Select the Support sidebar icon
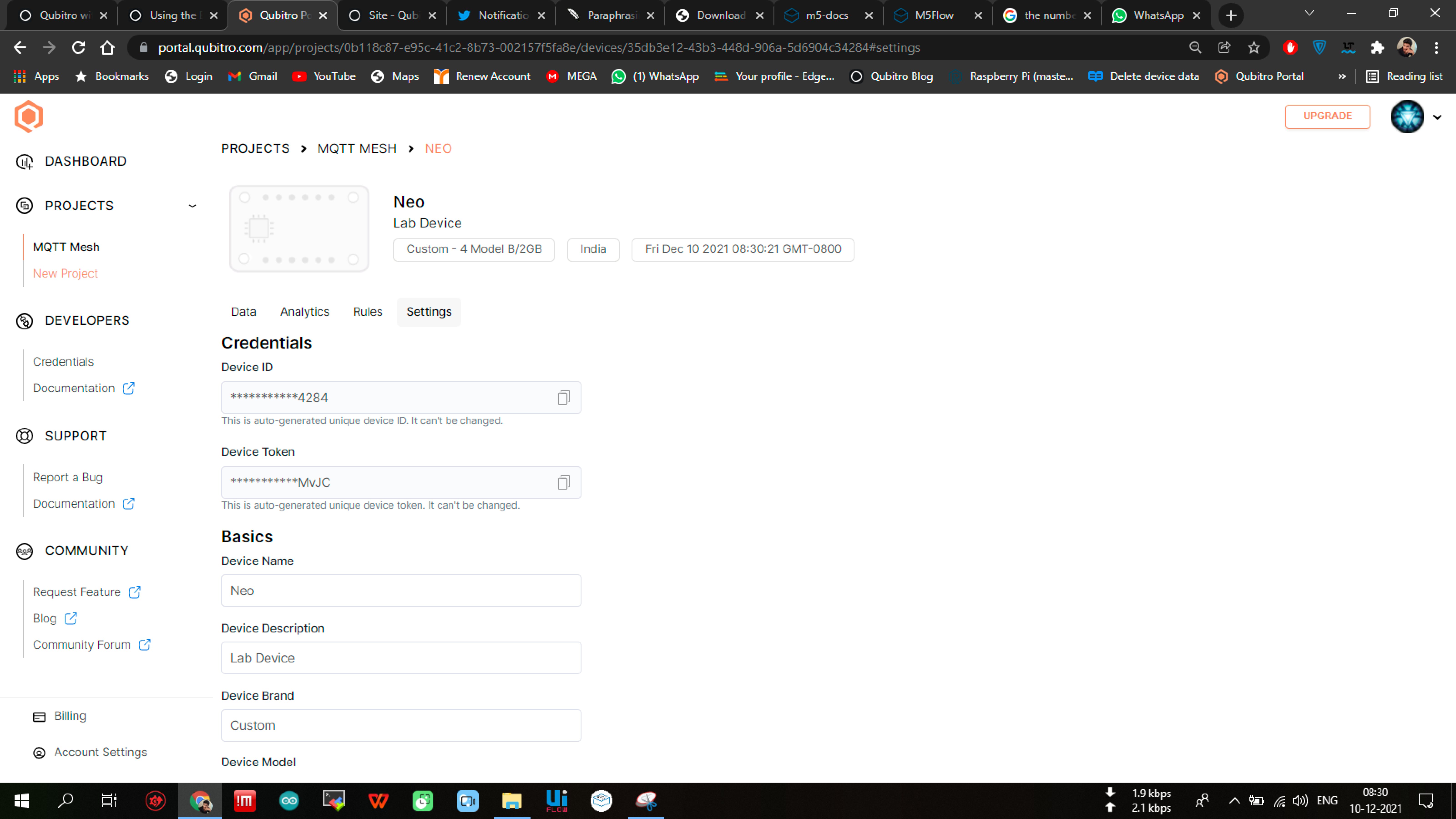The height and width of the screenshot is (819, 1456). (24, 436)
